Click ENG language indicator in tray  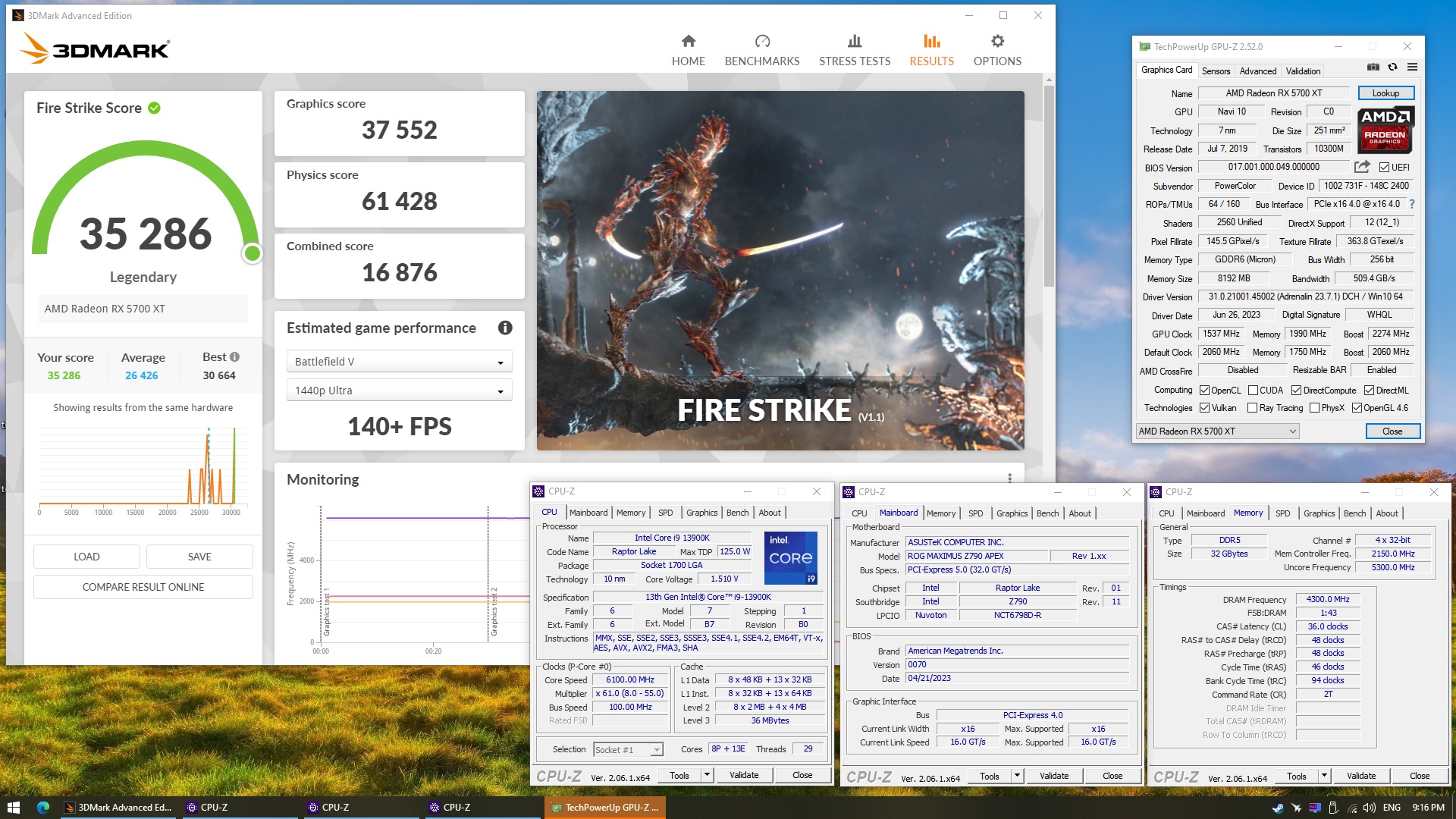coord(1392,808)
